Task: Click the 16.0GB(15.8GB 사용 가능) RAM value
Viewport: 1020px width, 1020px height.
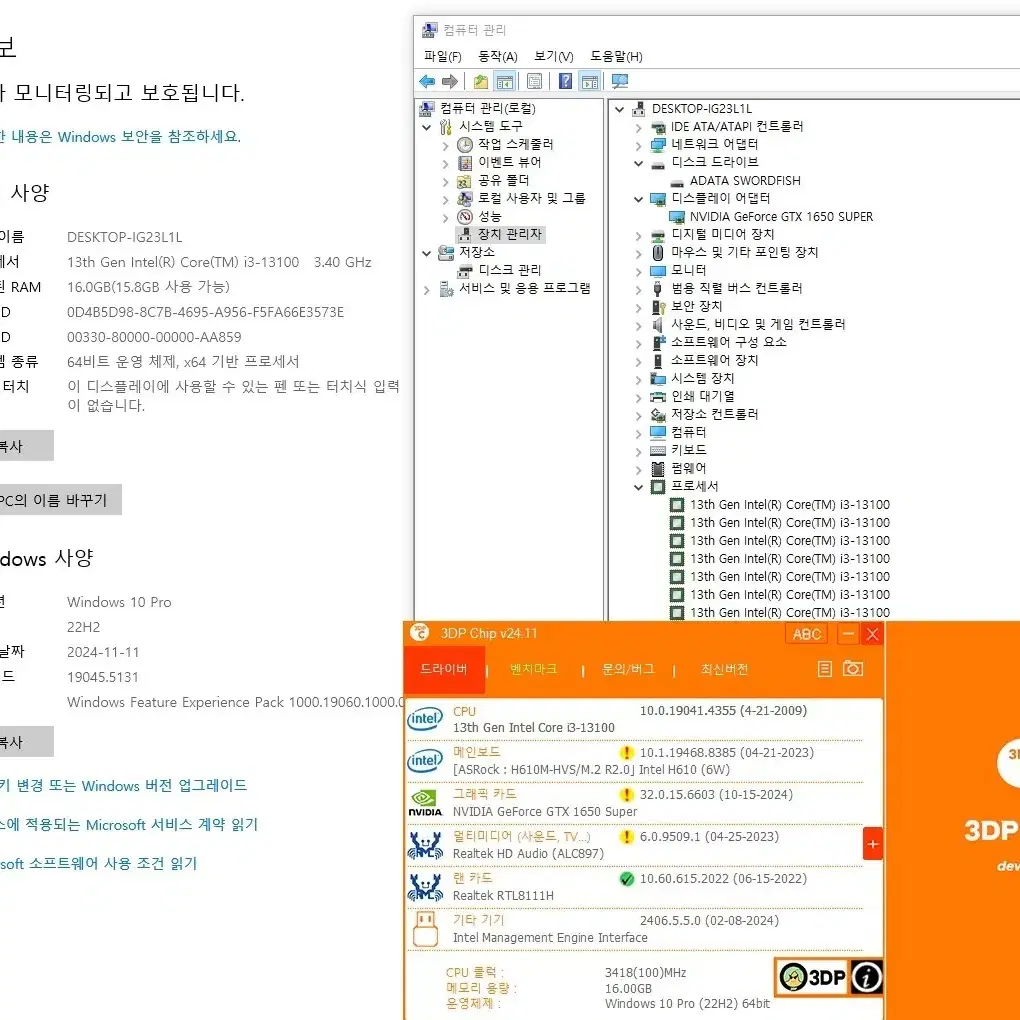Action: coord(148,287)
